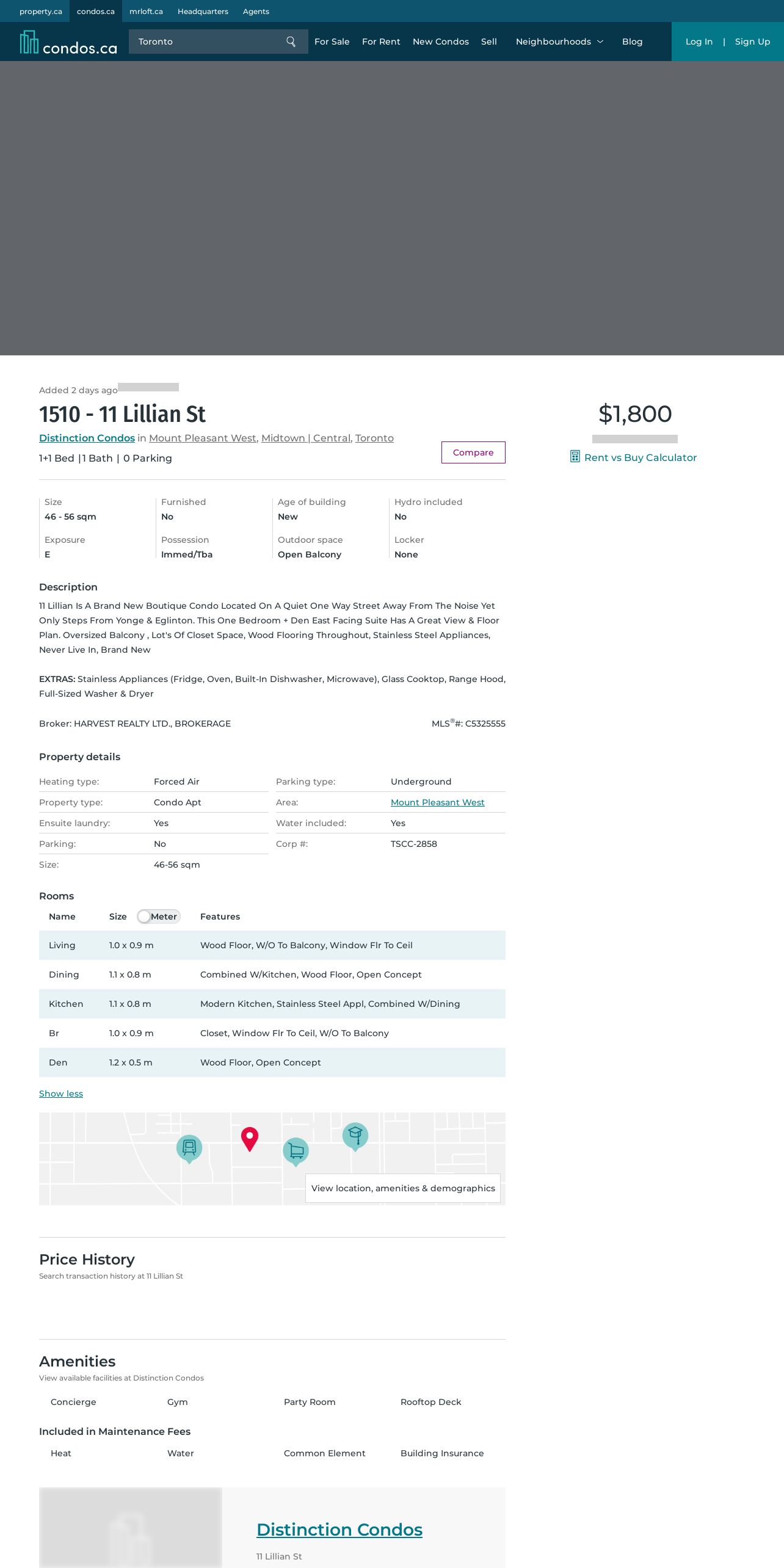
Task: Click the red location pin on map
Action: point(250,1138)
